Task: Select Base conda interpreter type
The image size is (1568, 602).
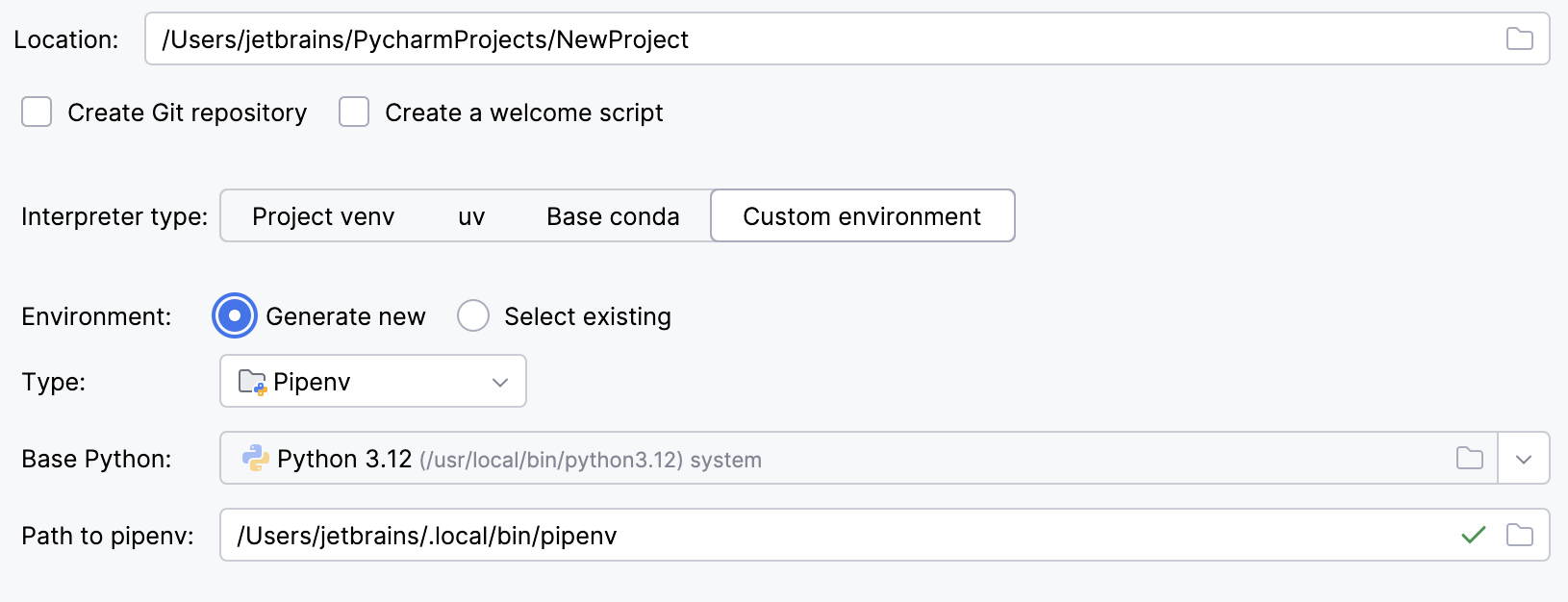Action: 613,216
